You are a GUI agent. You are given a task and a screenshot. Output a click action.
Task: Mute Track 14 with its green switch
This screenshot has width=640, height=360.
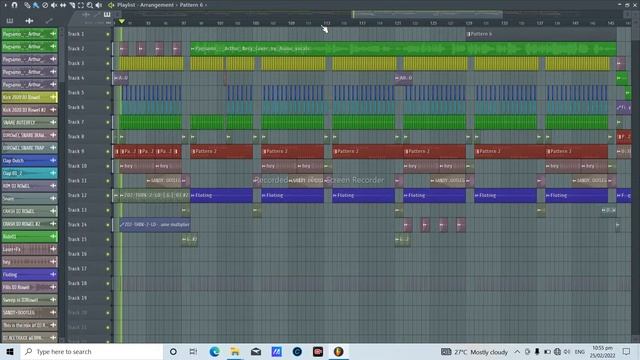(x=108, y=225)
